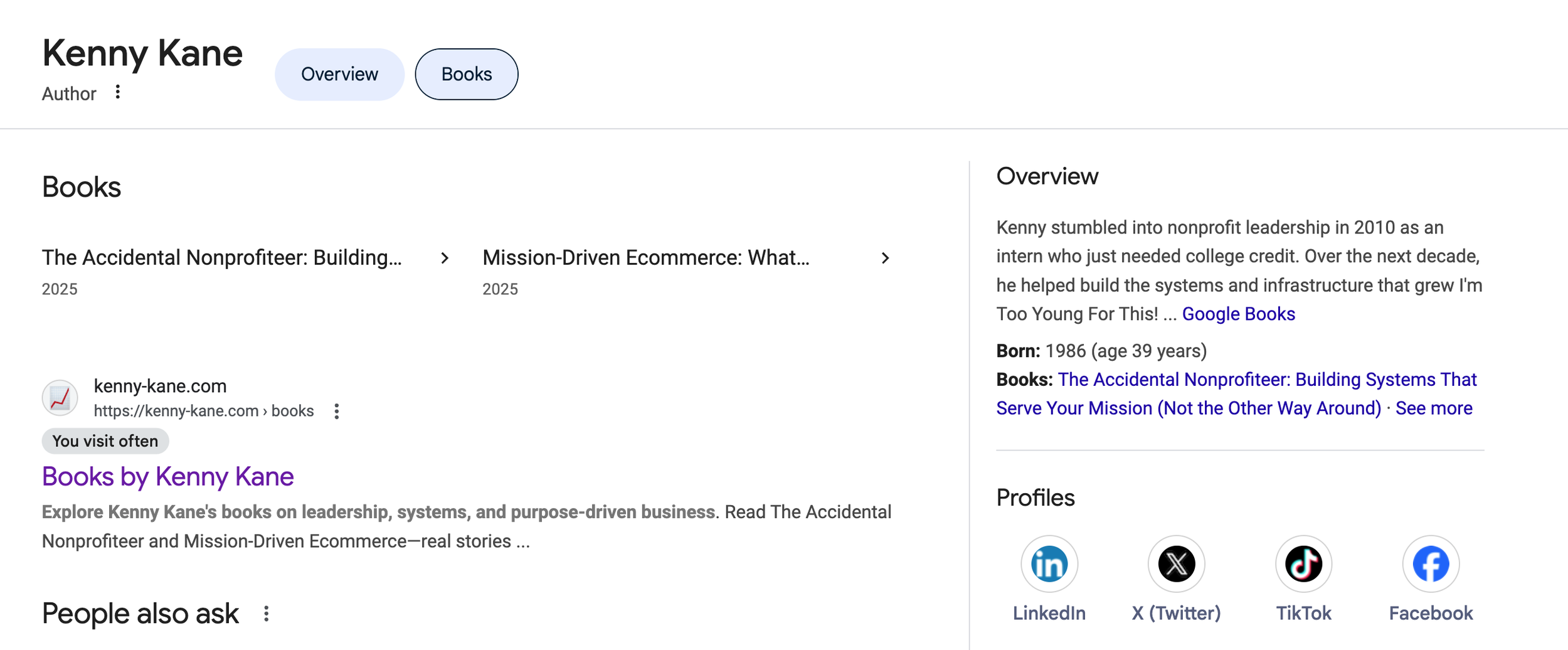Expand The Accidental Nonprofiteer book chevron
1568x650 pixels.
tap(445, 258)
